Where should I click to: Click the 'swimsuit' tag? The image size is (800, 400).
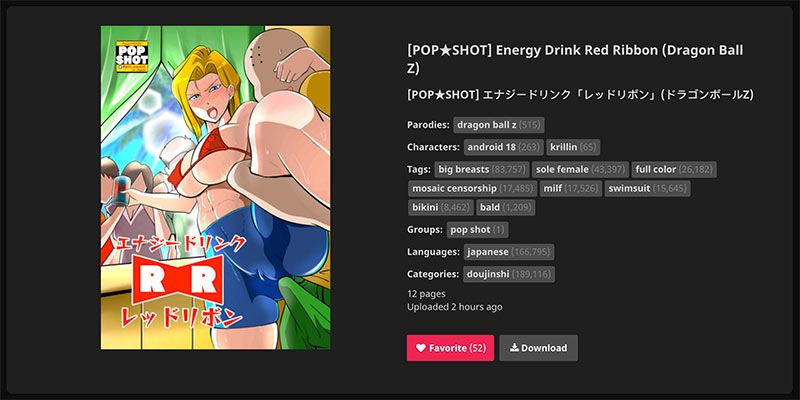(647, 188)
